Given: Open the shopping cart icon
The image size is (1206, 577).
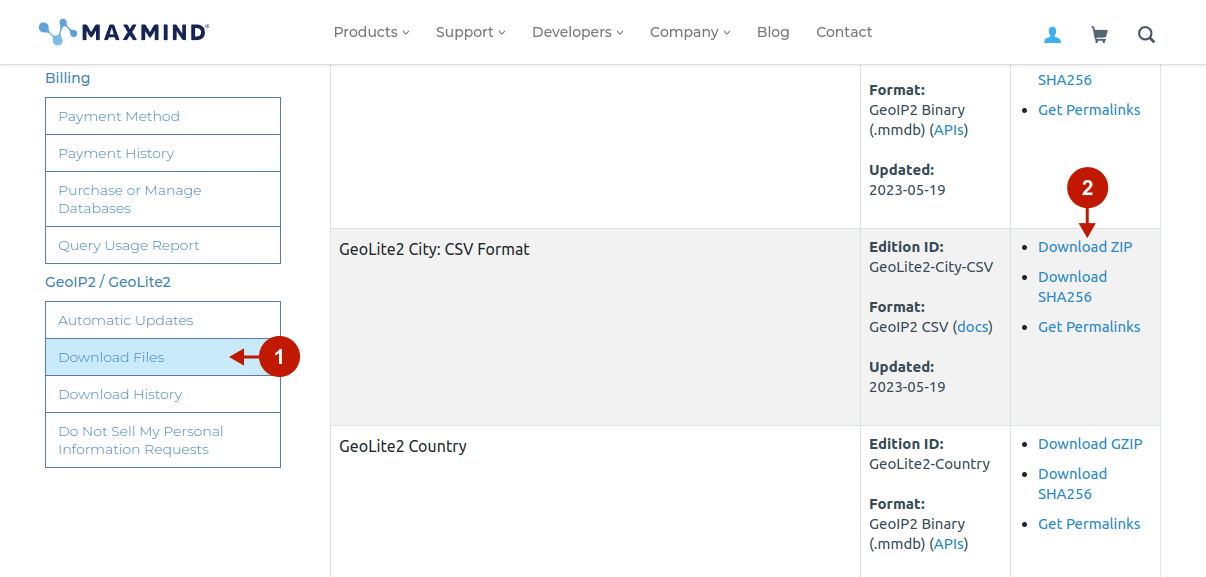Looking at the screenshot, I should coord(1099,35).
